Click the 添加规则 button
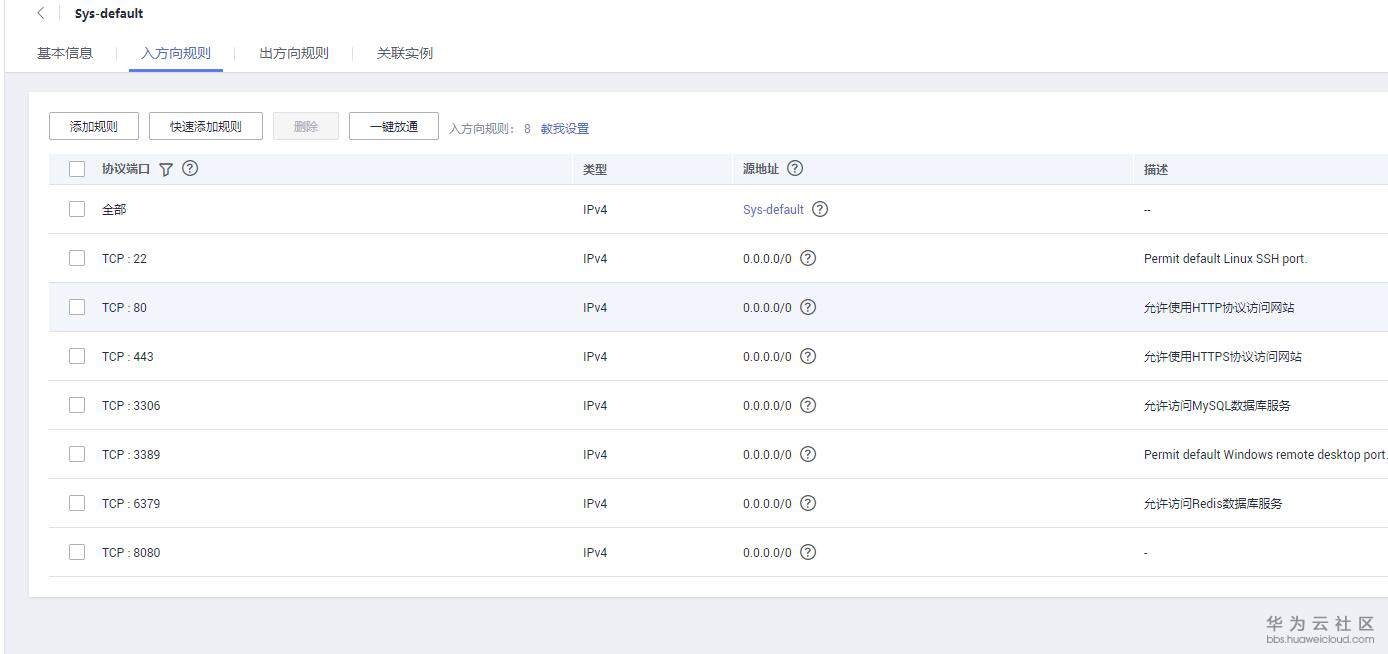 tap(94, 127)
